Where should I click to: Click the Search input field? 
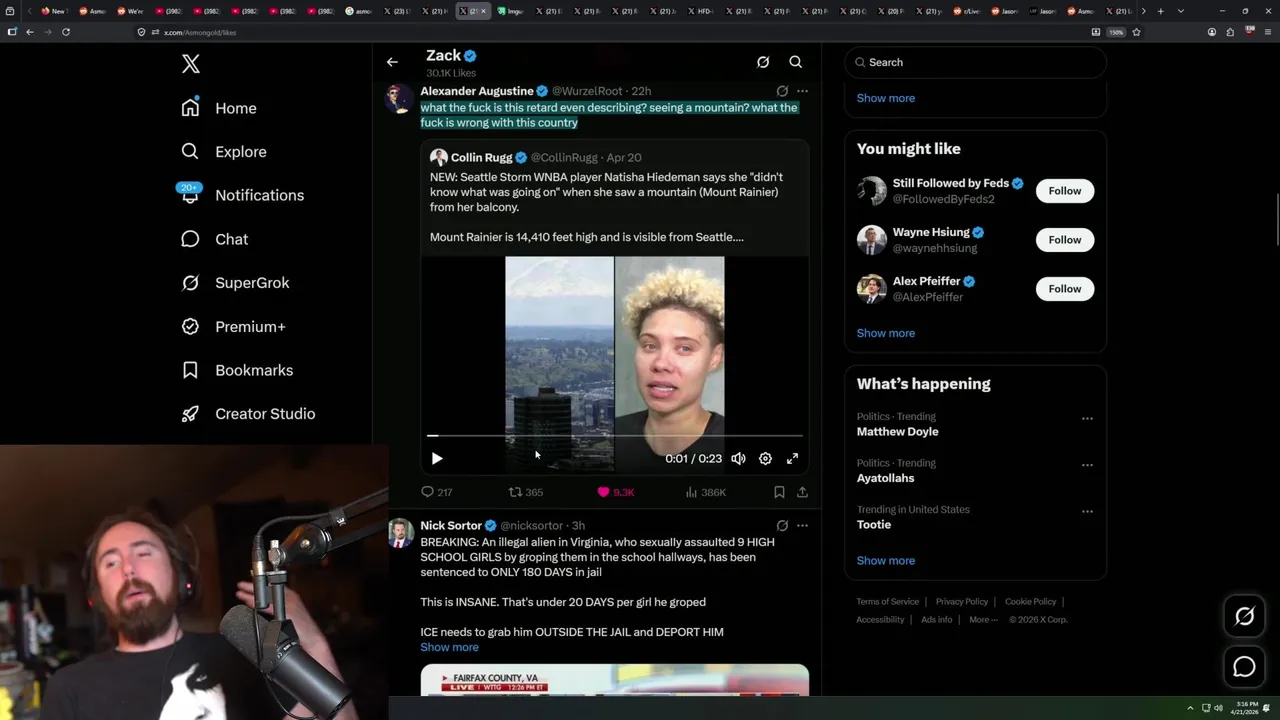click(x=975, y=62)
